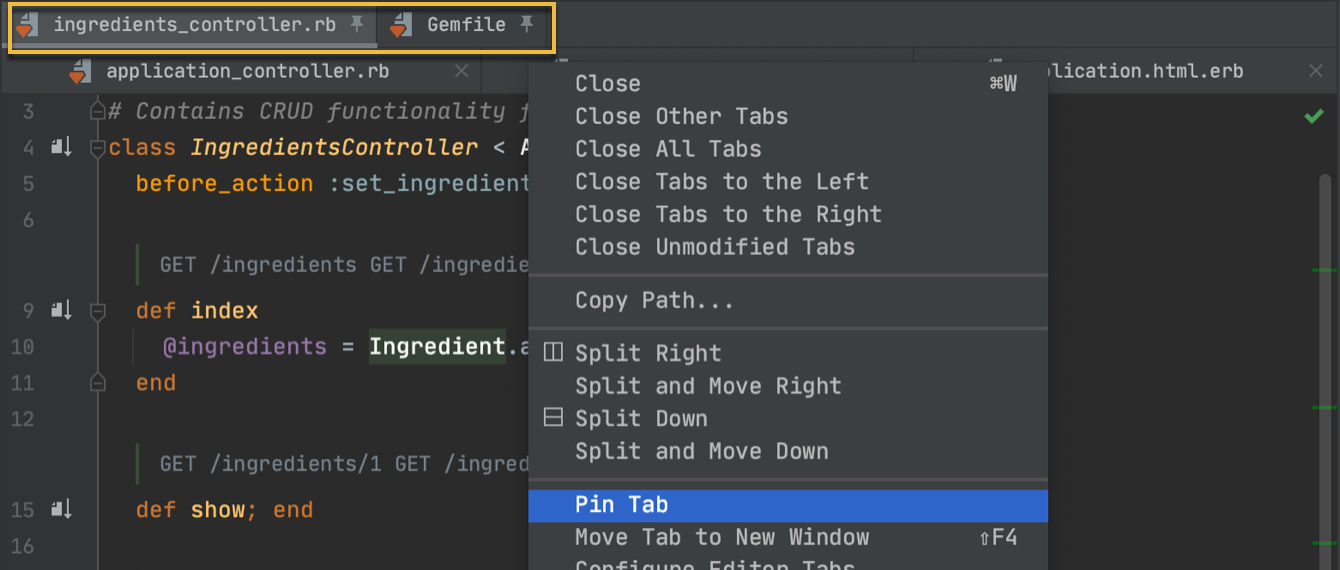
Task: Close the application.html.erb tab
Action: pos(1316,71)
